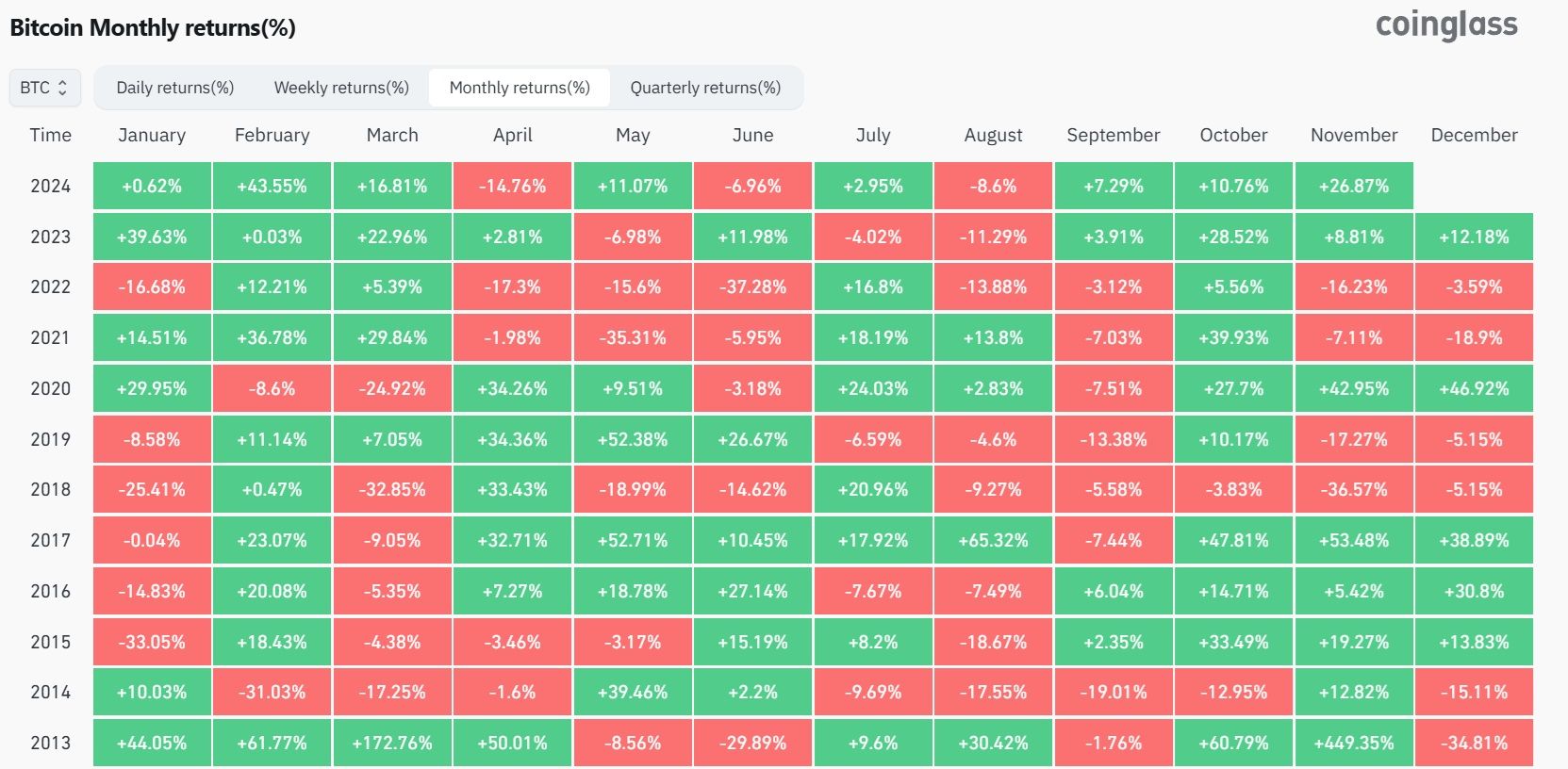
Task: Open the BTC coin selector dropdown
Action: pos(44,88)
